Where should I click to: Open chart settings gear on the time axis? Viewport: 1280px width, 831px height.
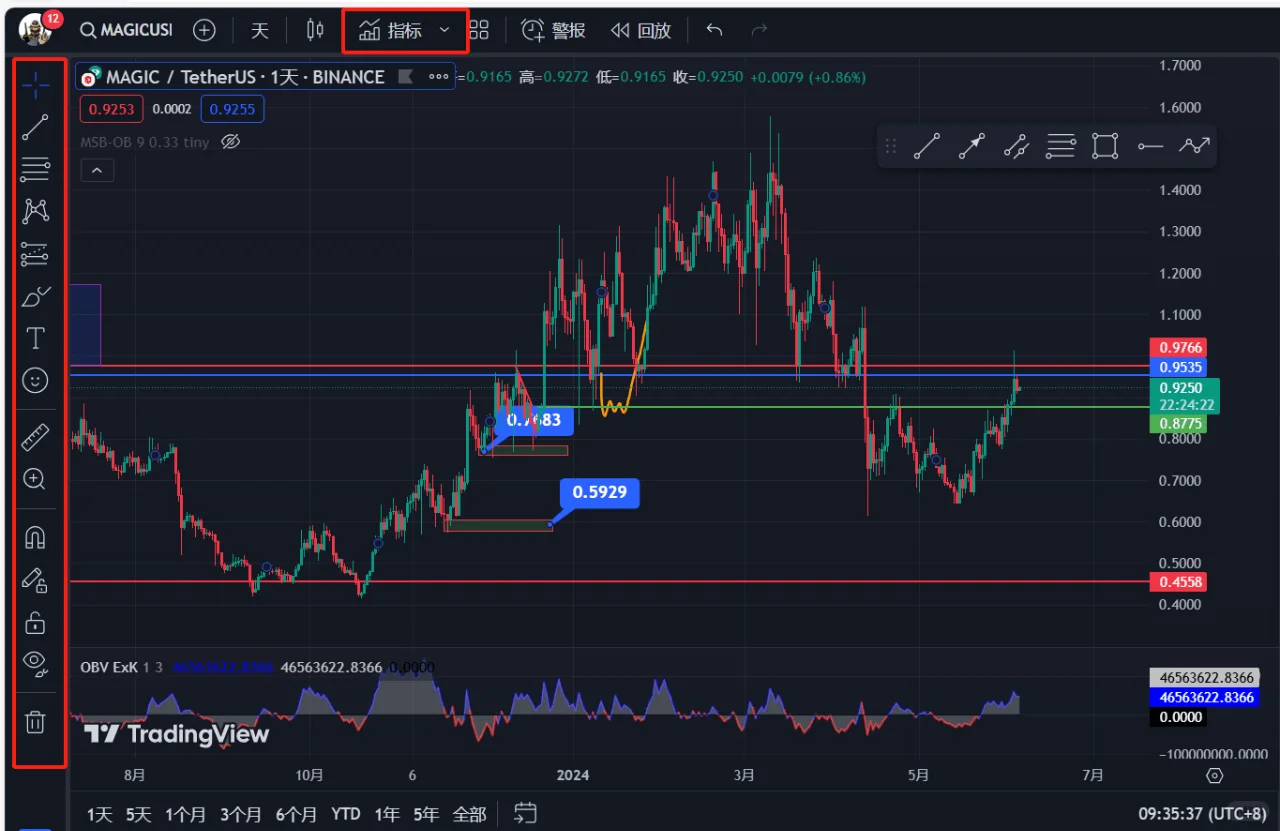(x=1215, y=775)
